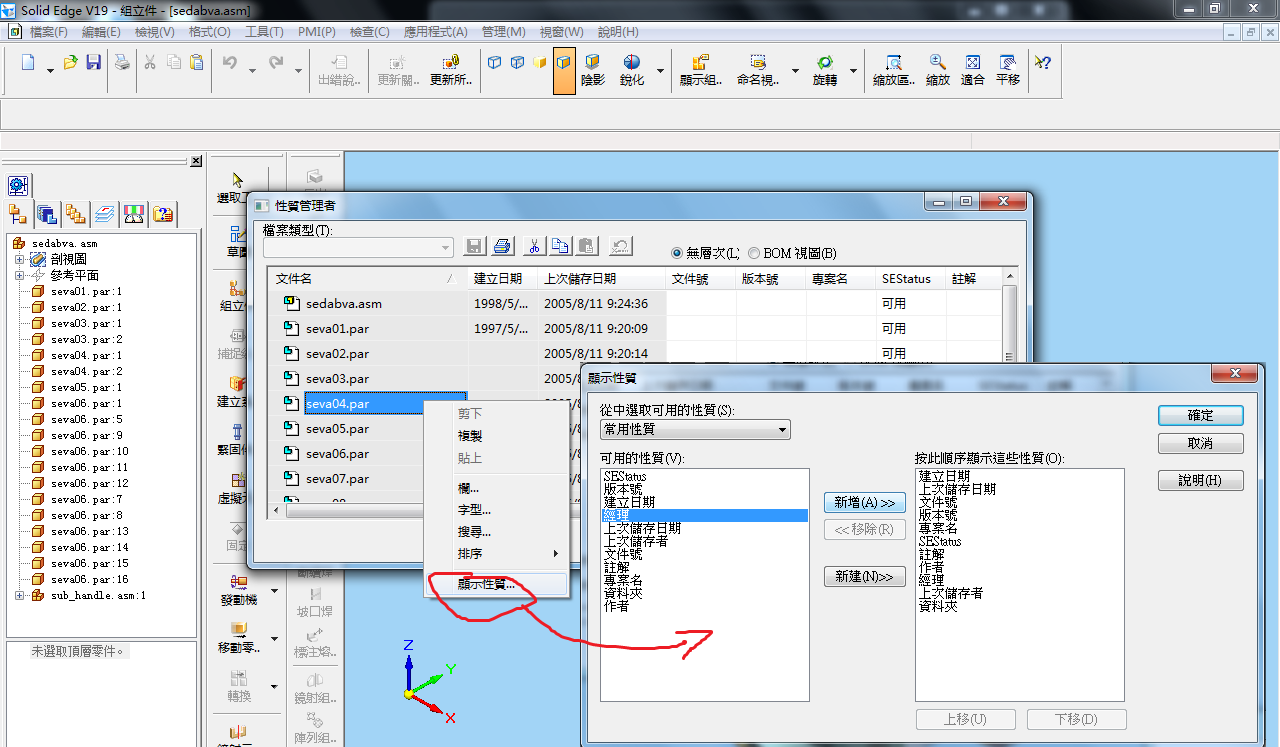This screenshot has height=747, width=1280.
Task: Click the 新建(N)>> button
Action: [865, 577]
